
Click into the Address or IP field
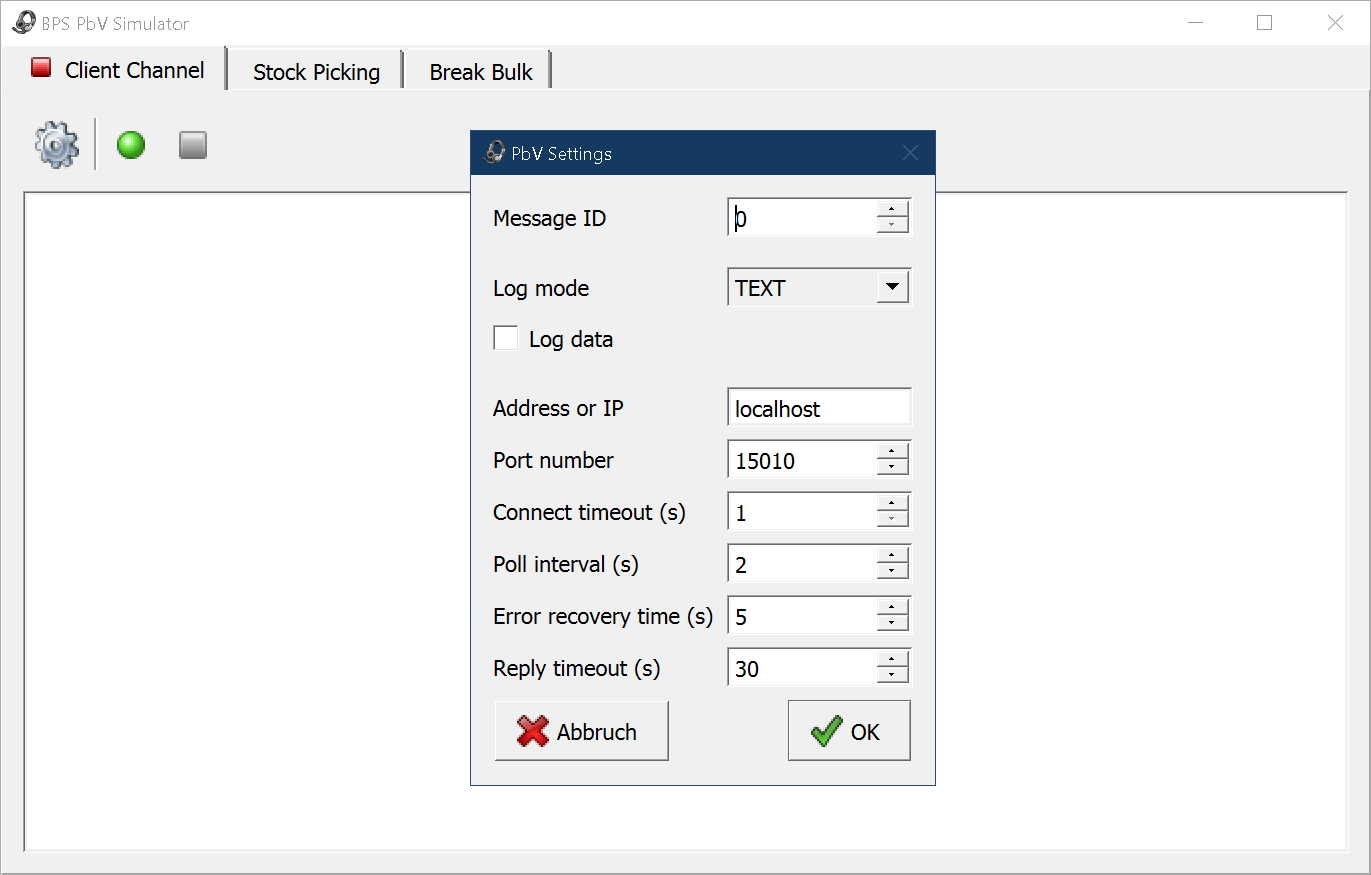click(818, 408)
